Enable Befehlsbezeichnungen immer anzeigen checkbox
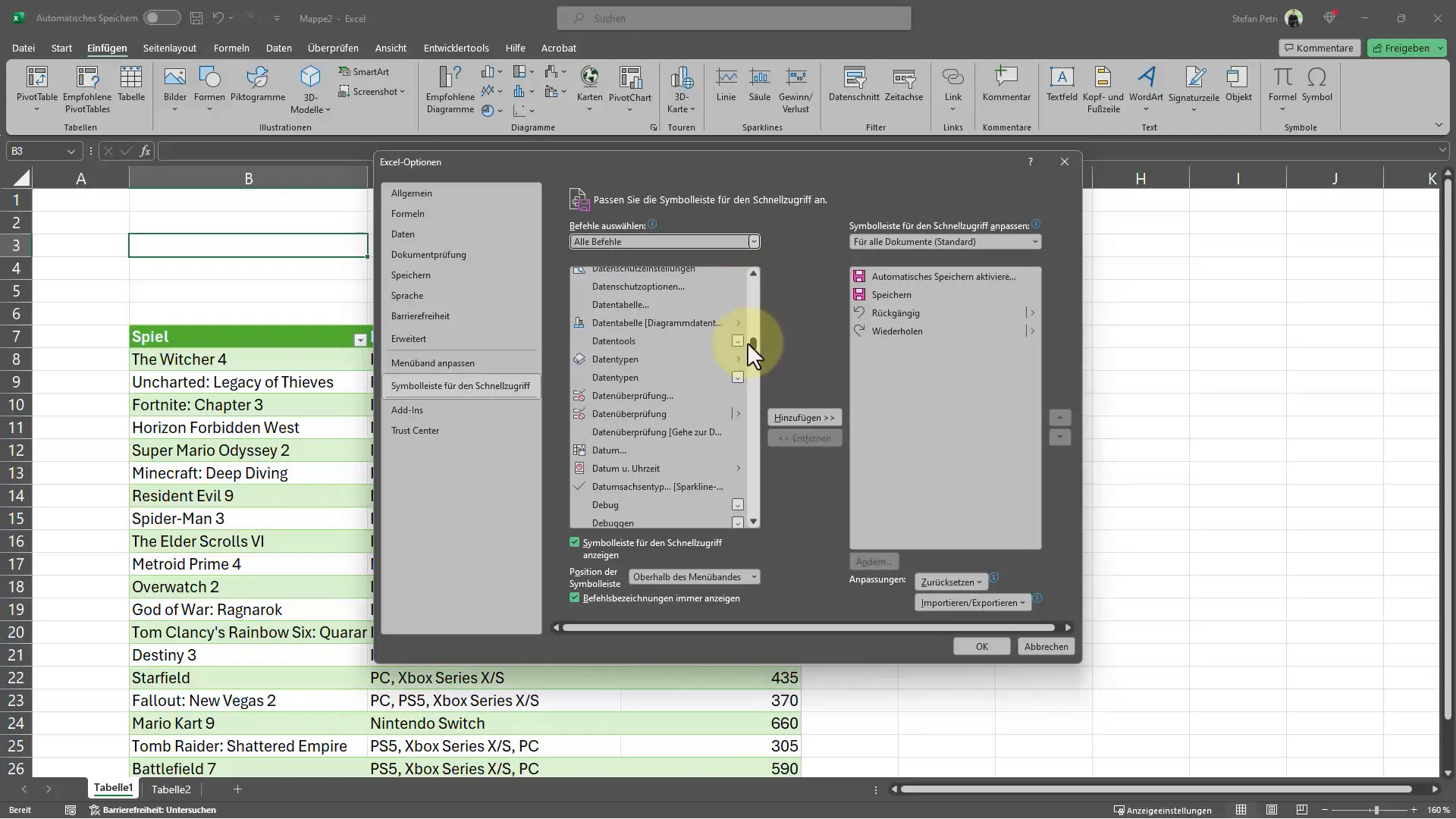1456x819 pixels. coord(576,598)
